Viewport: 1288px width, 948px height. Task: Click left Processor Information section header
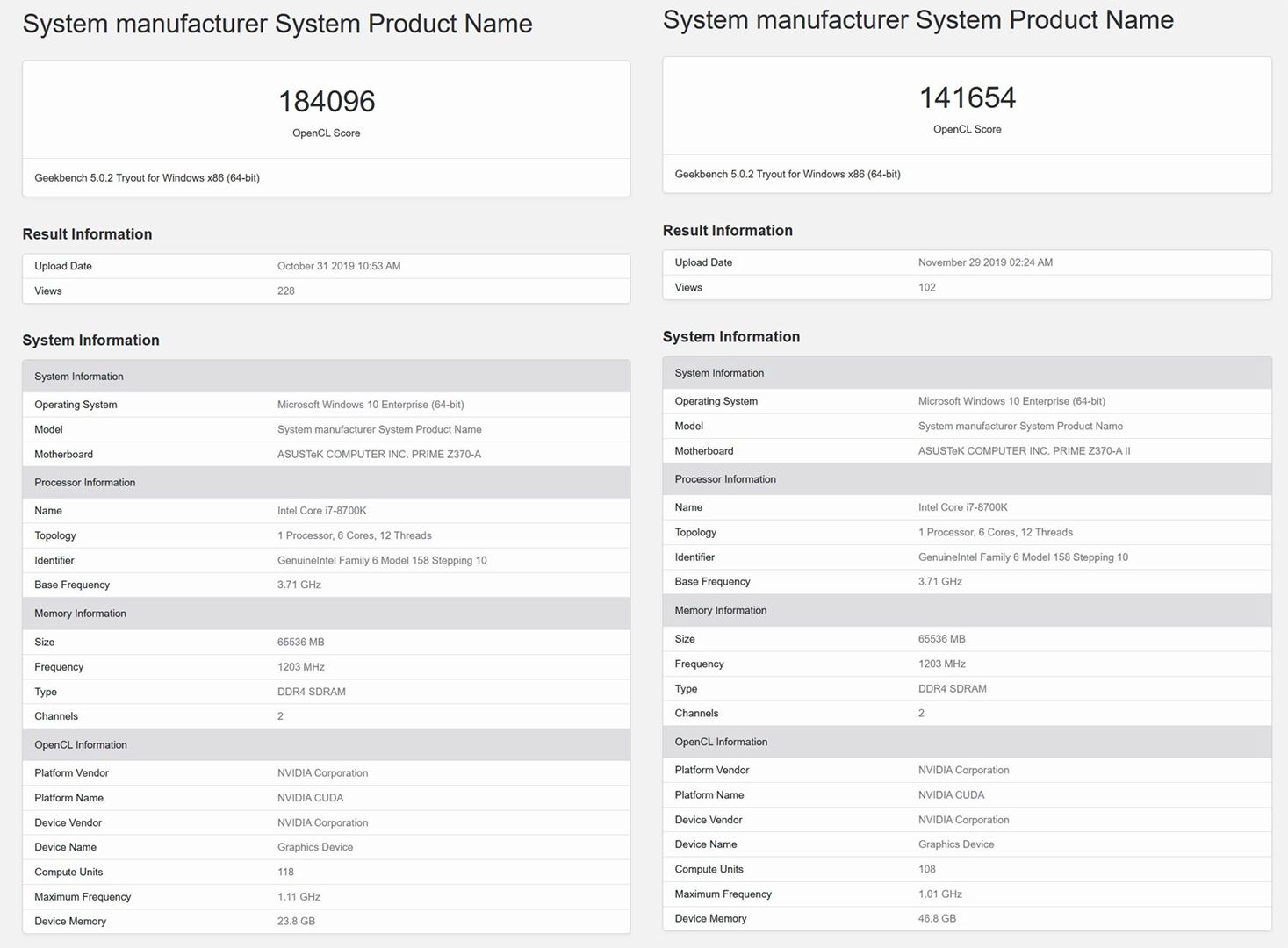click(326, 482)
